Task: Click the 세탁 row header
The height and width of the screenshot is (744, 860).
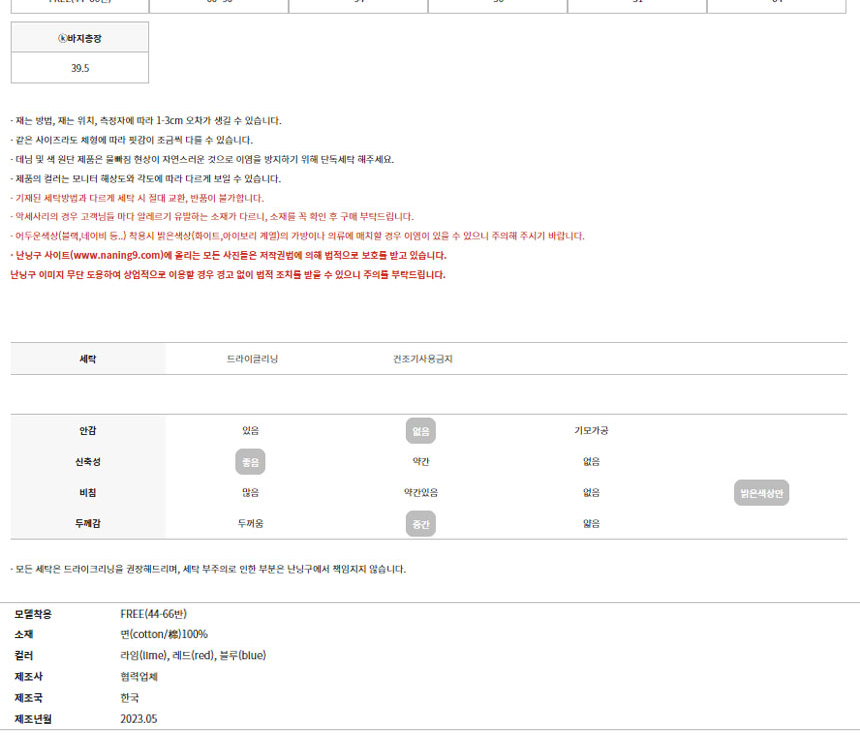Action: pos(88,358)
